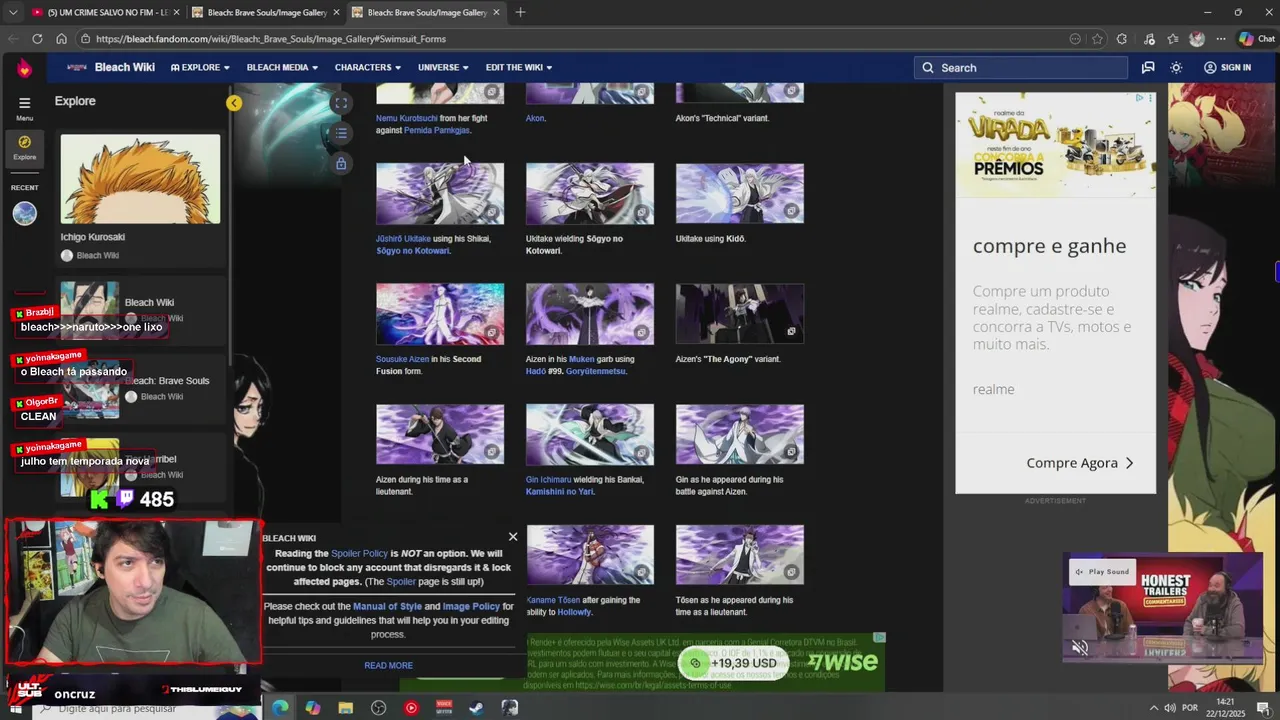Viewport: 1280px width, 720px height.
Task: Open the Copilot Chat button
Action: 1258,39
